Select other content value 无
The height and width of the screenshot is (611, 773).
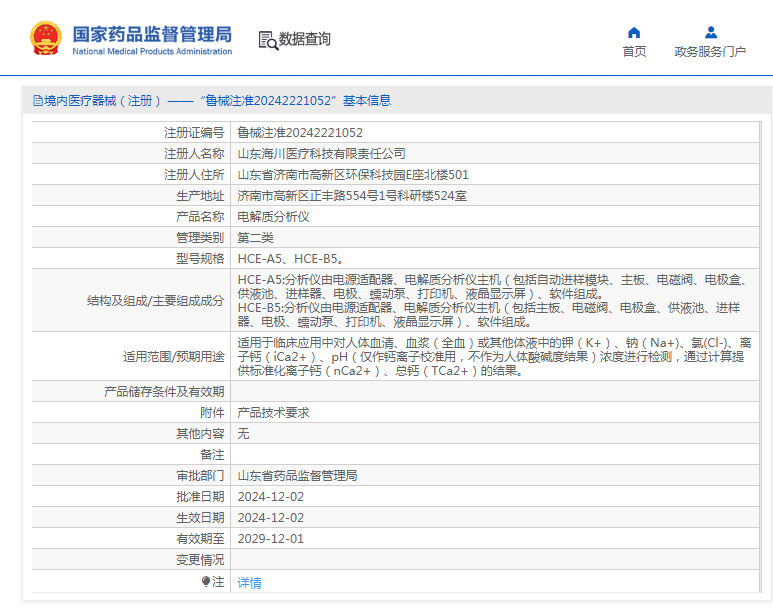244,434
